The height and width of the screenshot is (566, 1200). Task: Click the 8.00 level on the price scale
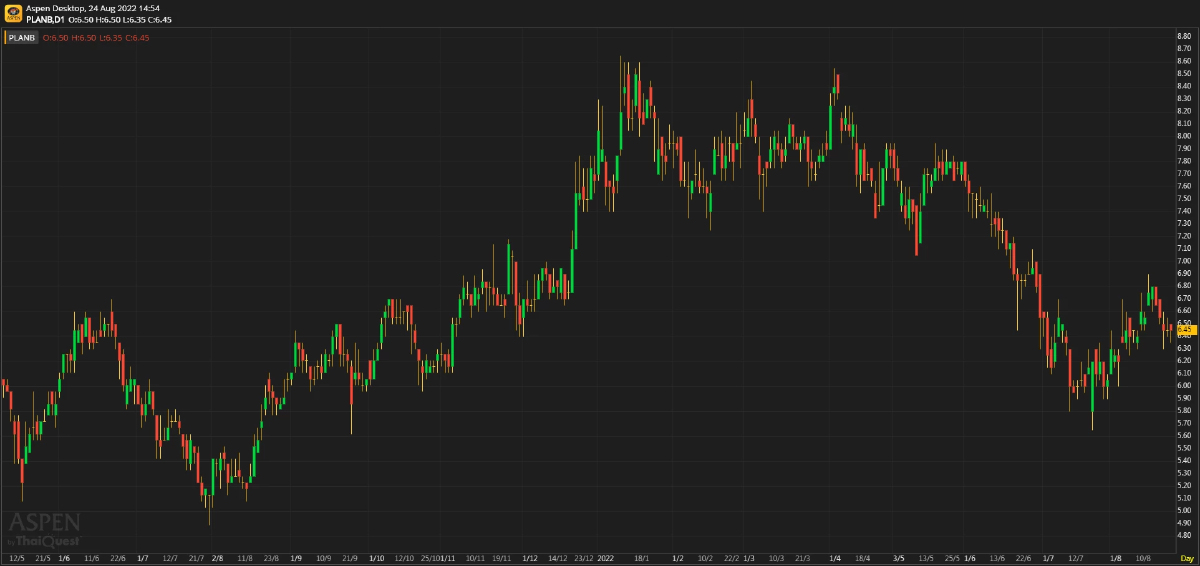[x=1183, y=136]
